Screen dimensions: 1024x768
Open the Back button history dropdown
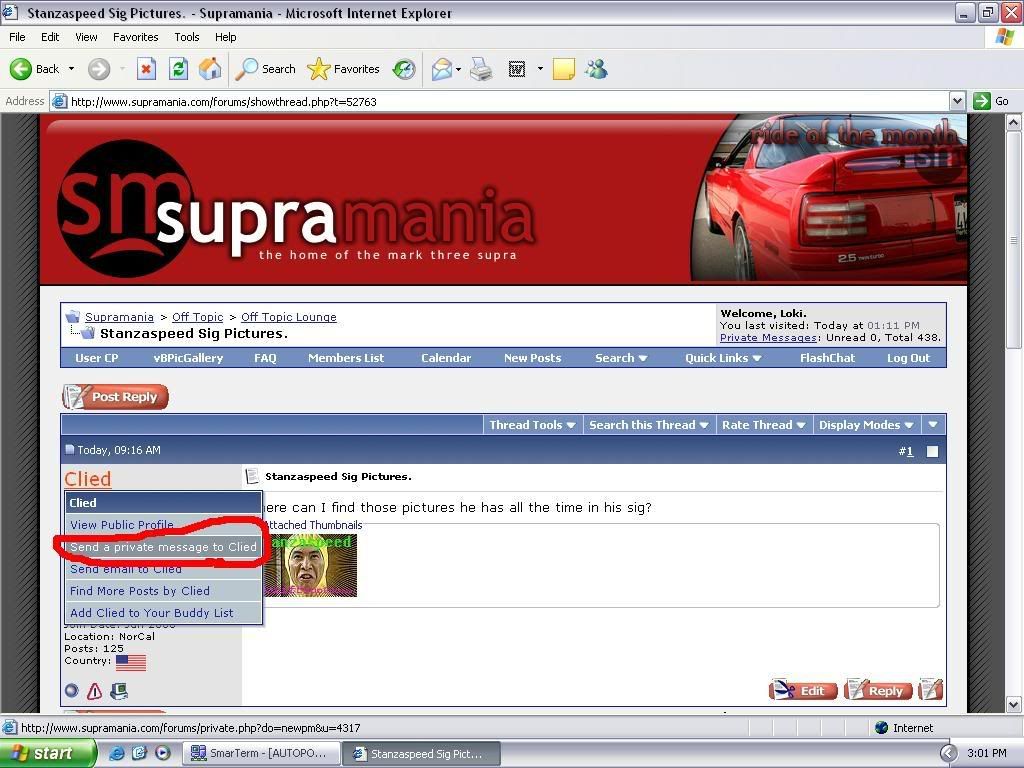(71, 69)
